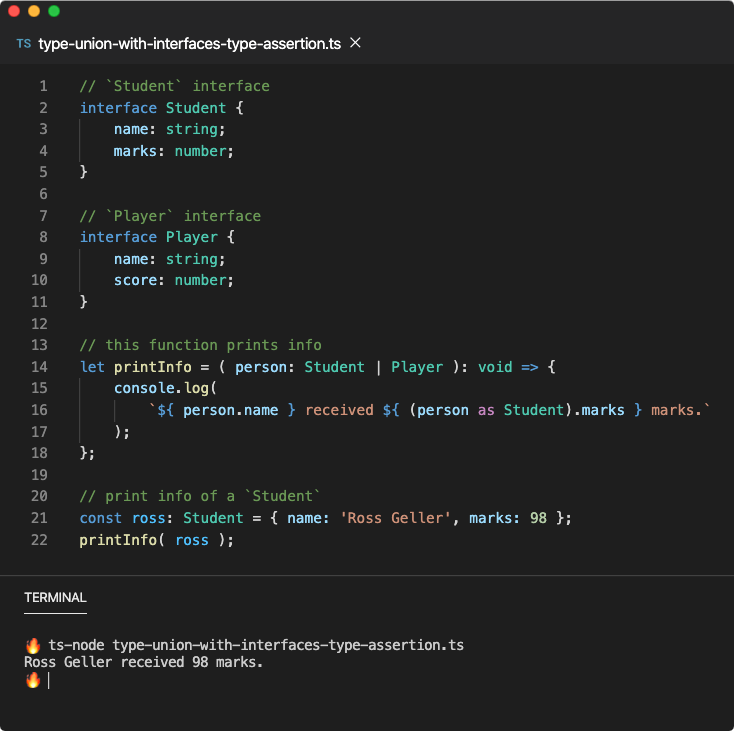Click 'console.log(' on line 15
Screen dimensions: 734x731
pos(165,388)
